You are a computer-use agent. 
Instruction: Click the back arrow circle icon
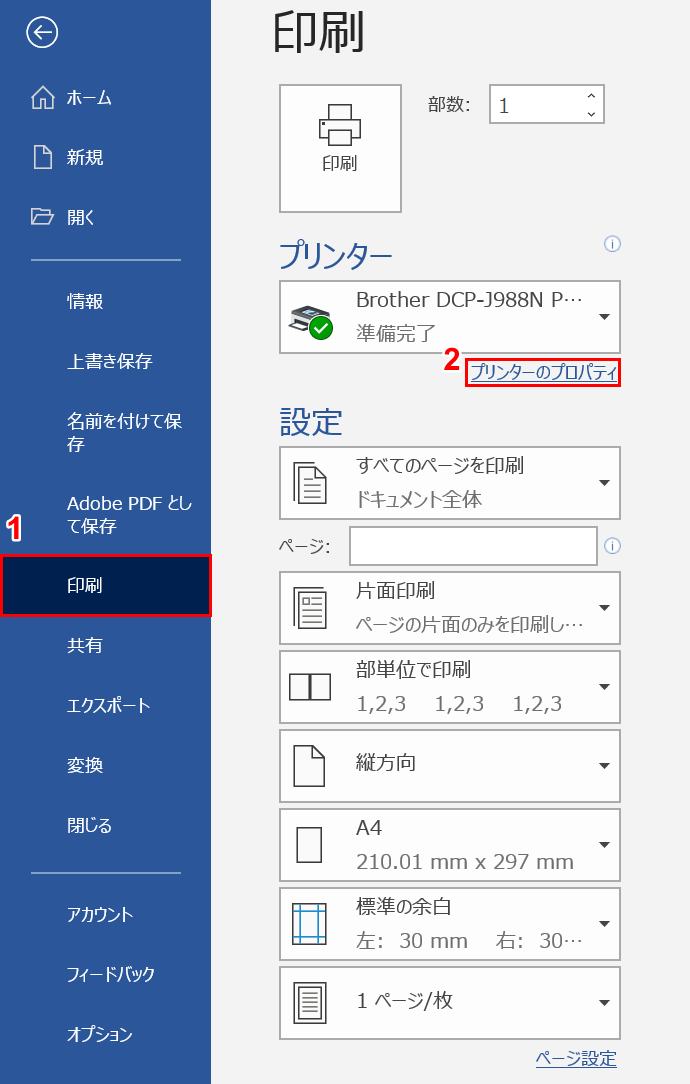pyautogui.click(x=42, y=32)
